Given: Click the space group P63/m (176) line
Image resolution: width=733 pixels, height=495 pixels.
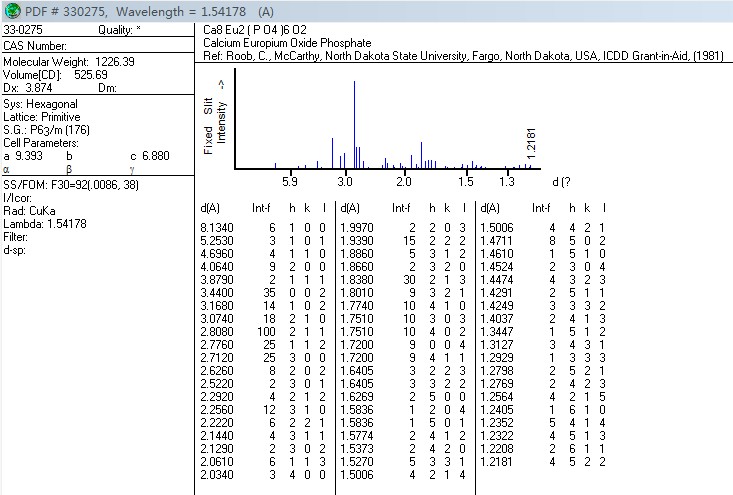Looking at the screenshot, I should 46,130.
